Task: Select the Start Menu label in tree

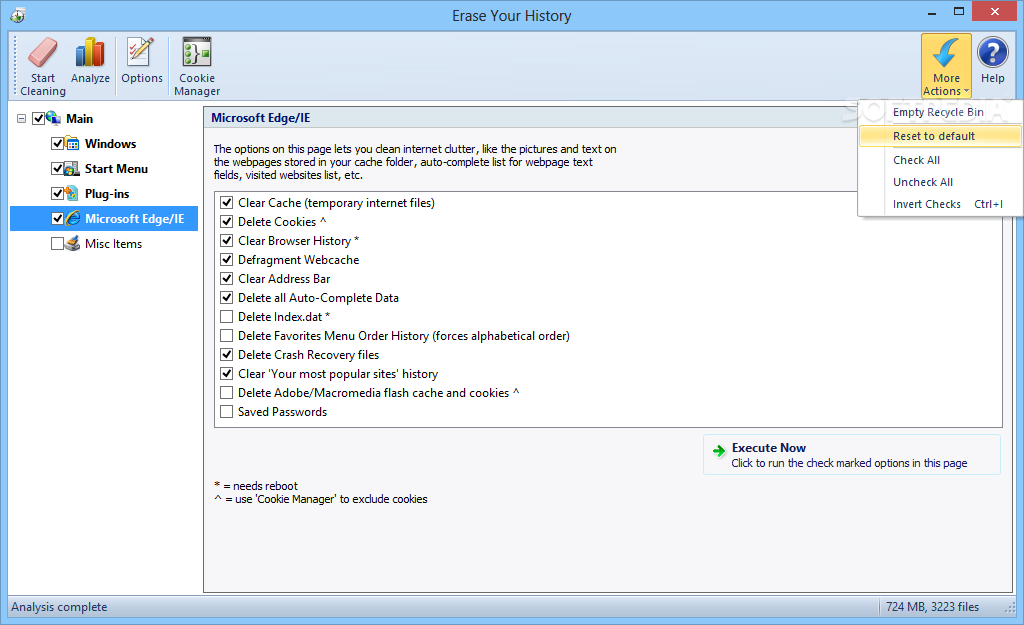Action: [x=116, y=168]
